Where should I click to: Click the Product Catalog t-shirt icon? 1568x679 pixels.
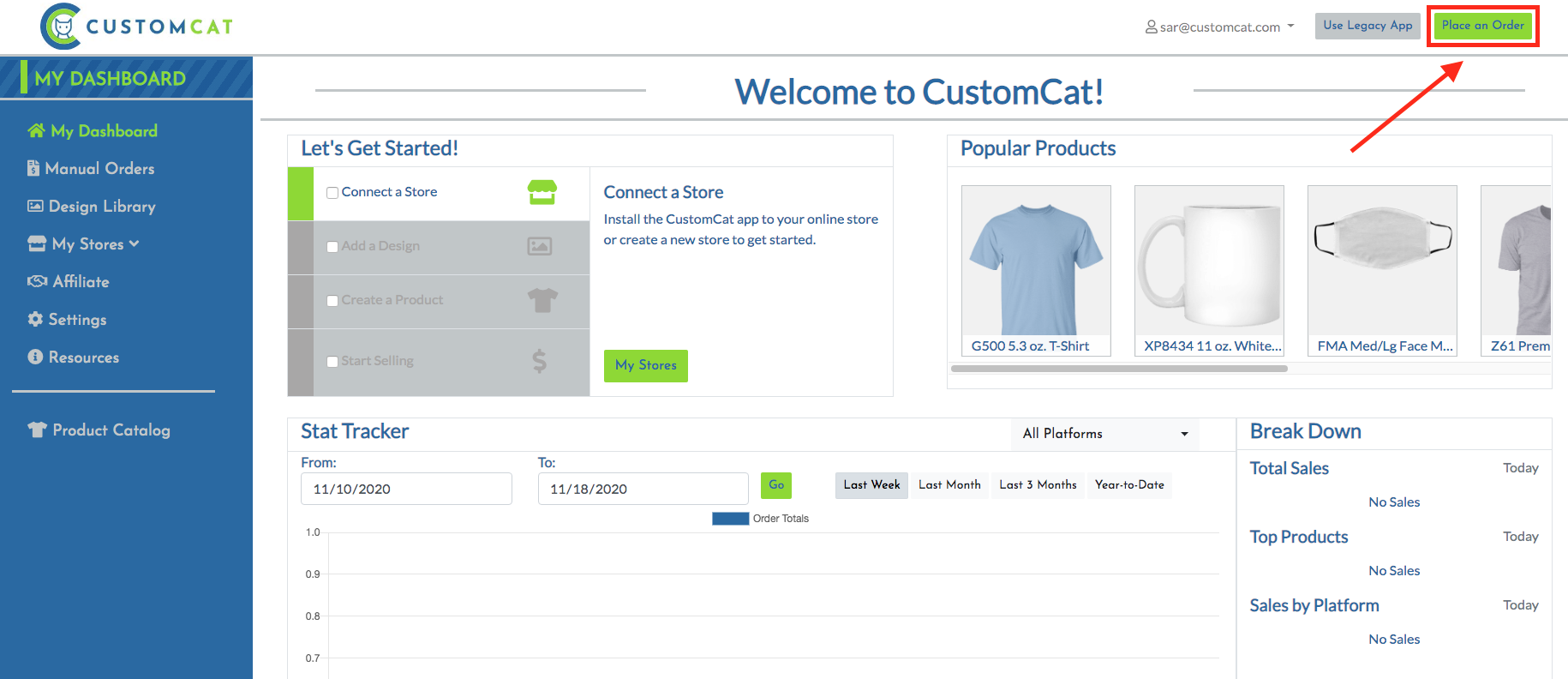point(37,430)
